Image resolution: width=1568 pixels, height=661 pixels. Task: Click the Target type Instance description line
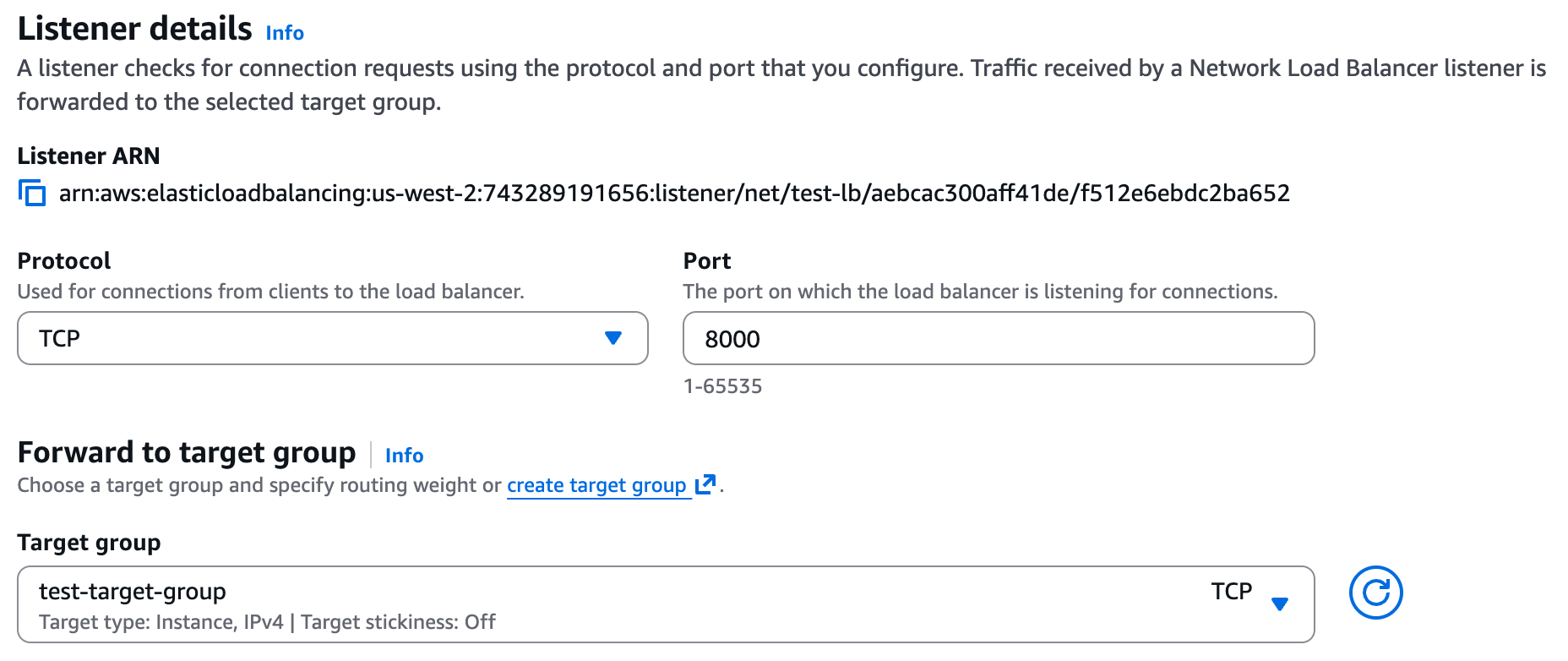click(267, 622)
